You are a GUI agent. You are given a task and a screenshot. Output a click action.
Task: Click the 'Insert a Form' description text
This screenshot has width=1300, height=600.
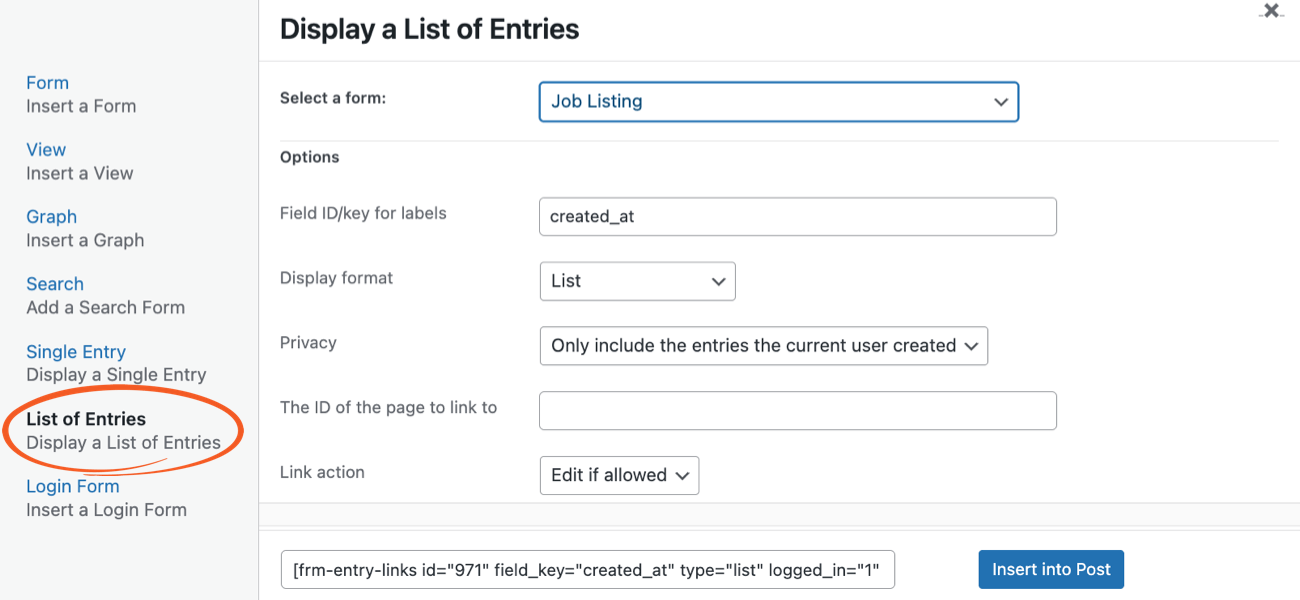(x=81, y=106)
